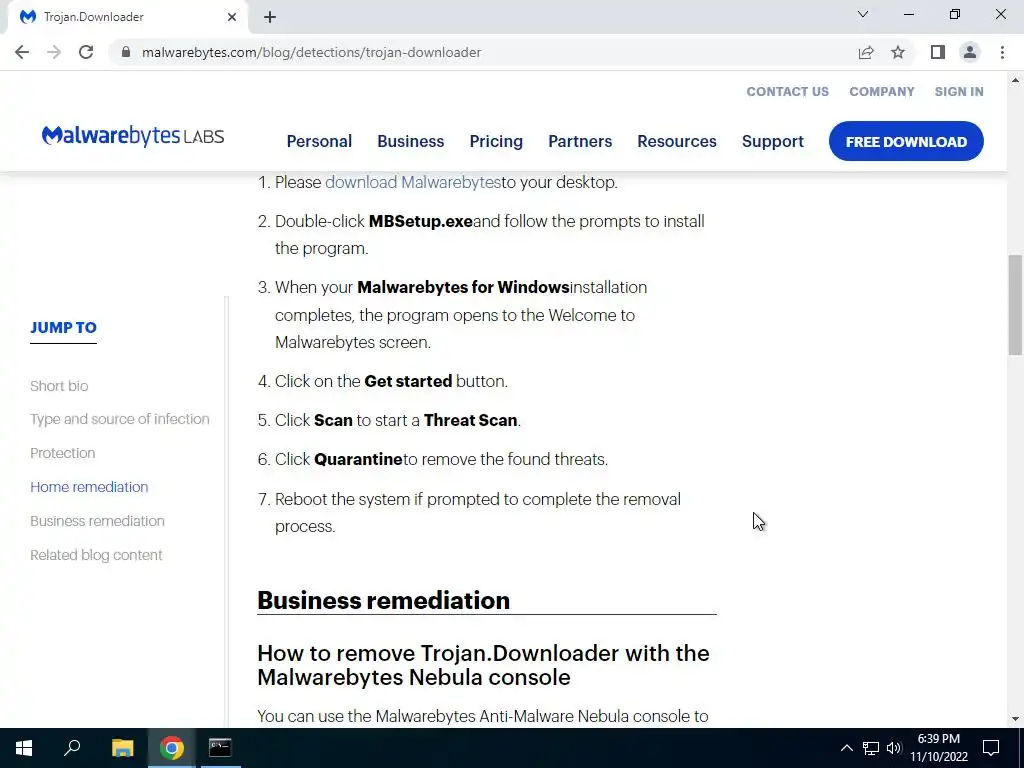Click the Quarantine bold text
The width and height of the screenshot is (1024, 768).
click(x=358, y=459)
